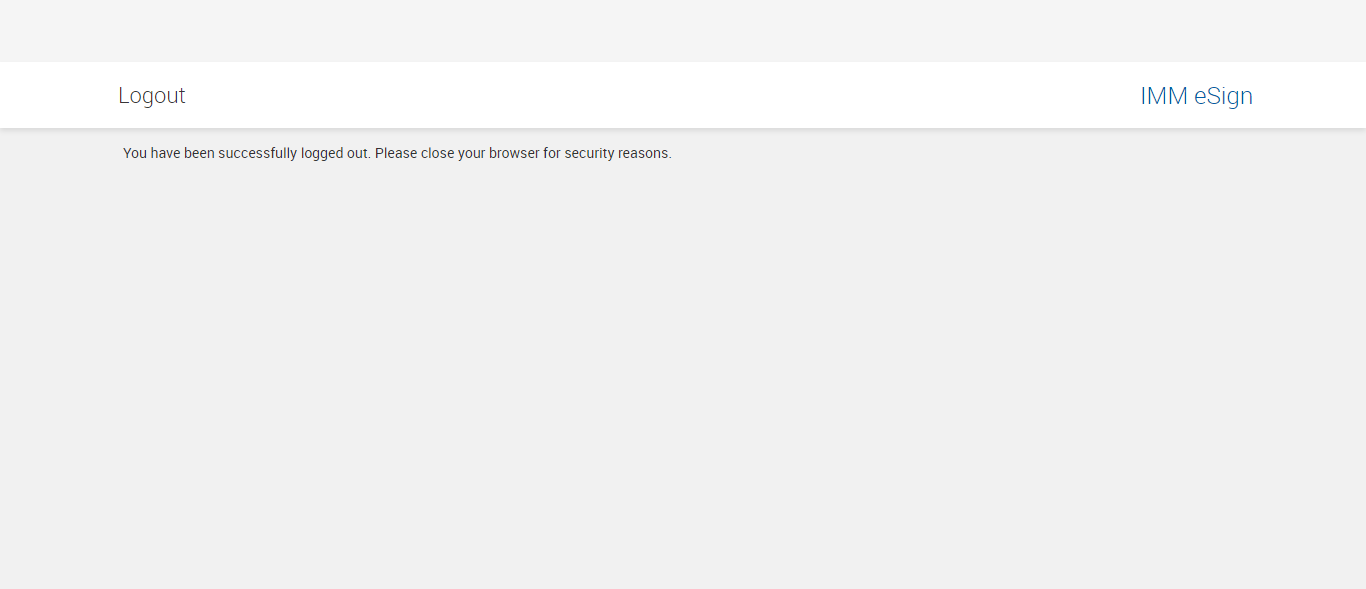The image size is (1366, 589).
Task: Click the phrase "logged out" in the message
Action: point(336,154)
